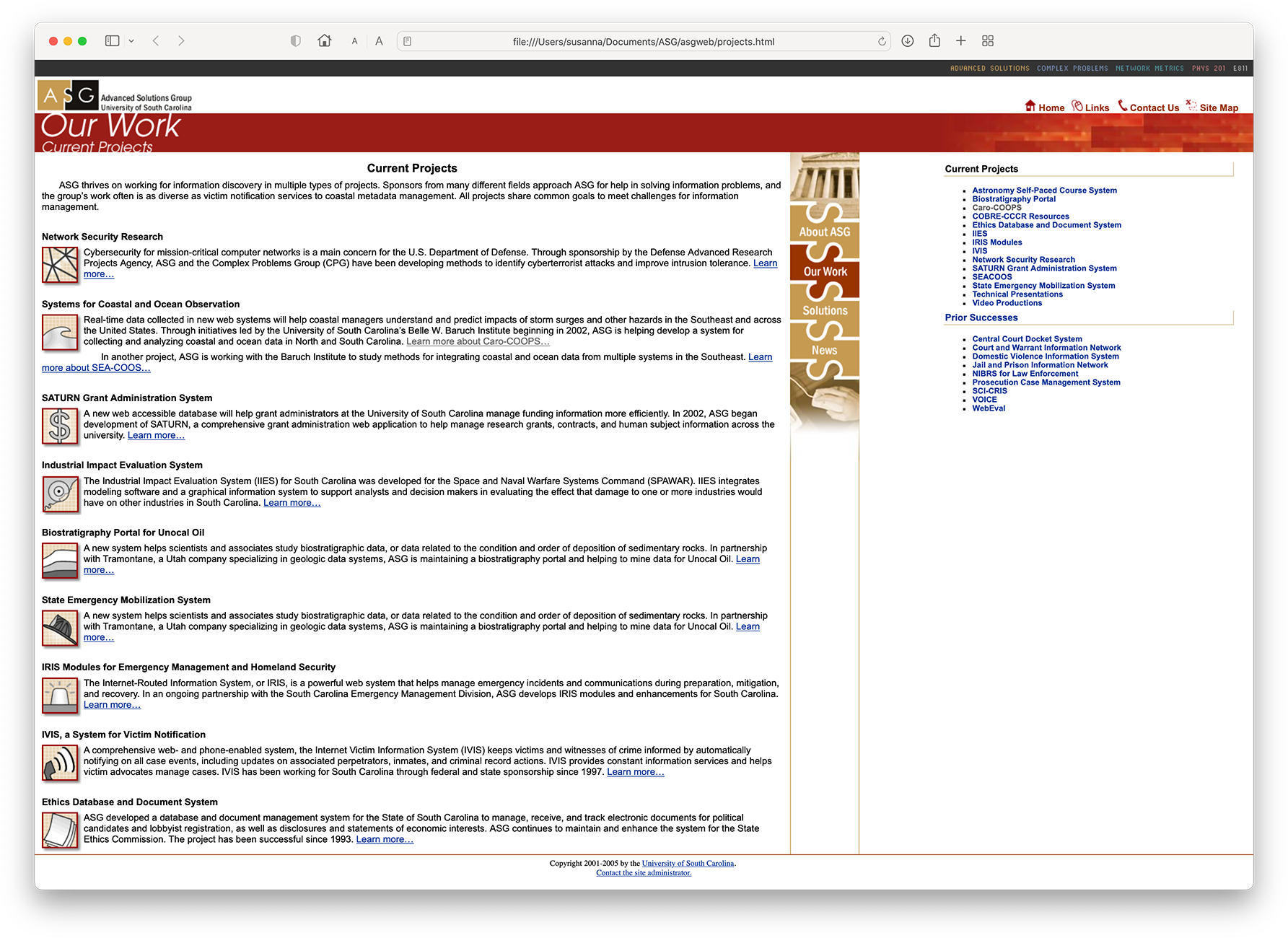Screen dimensions: 1288x938
Task: Follow Learn more link under IIES
Action: click(x=292, y=503)
